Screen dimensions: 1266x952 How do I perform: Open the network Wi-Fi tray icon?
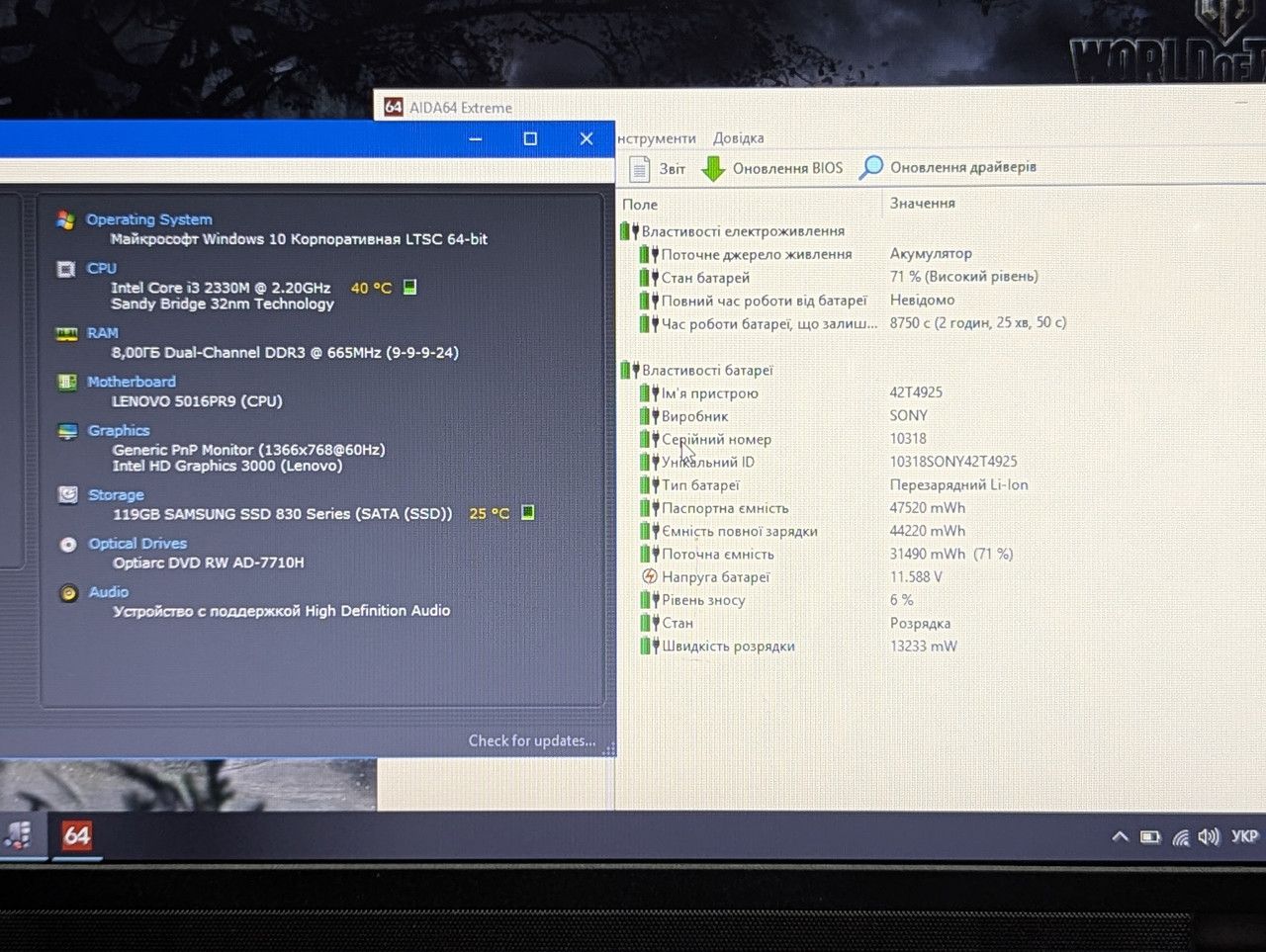click(x=1180, y=837)
